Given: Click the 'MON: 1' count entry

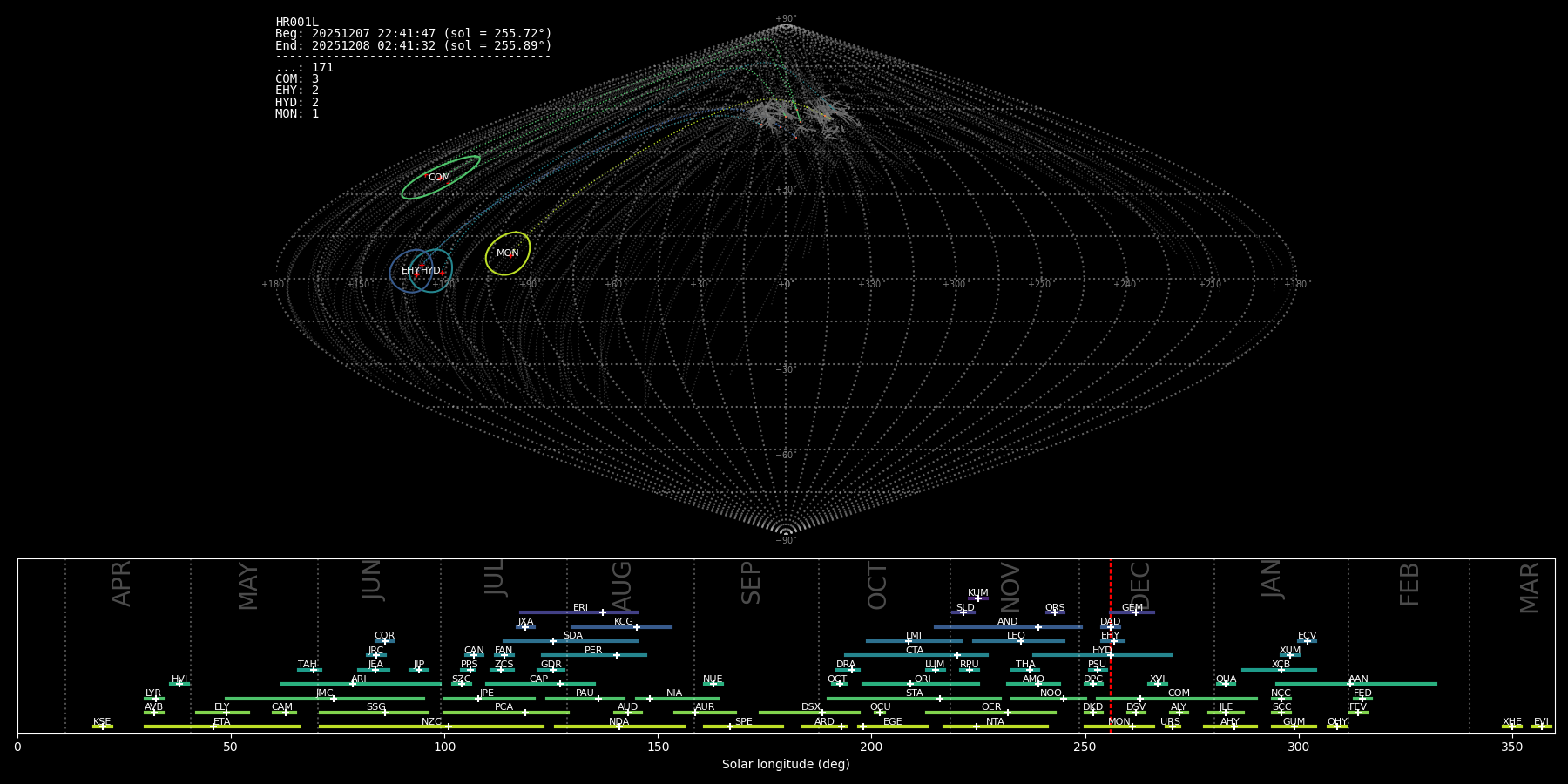Looking at the screenshot, I should click(x=297, y=114).
